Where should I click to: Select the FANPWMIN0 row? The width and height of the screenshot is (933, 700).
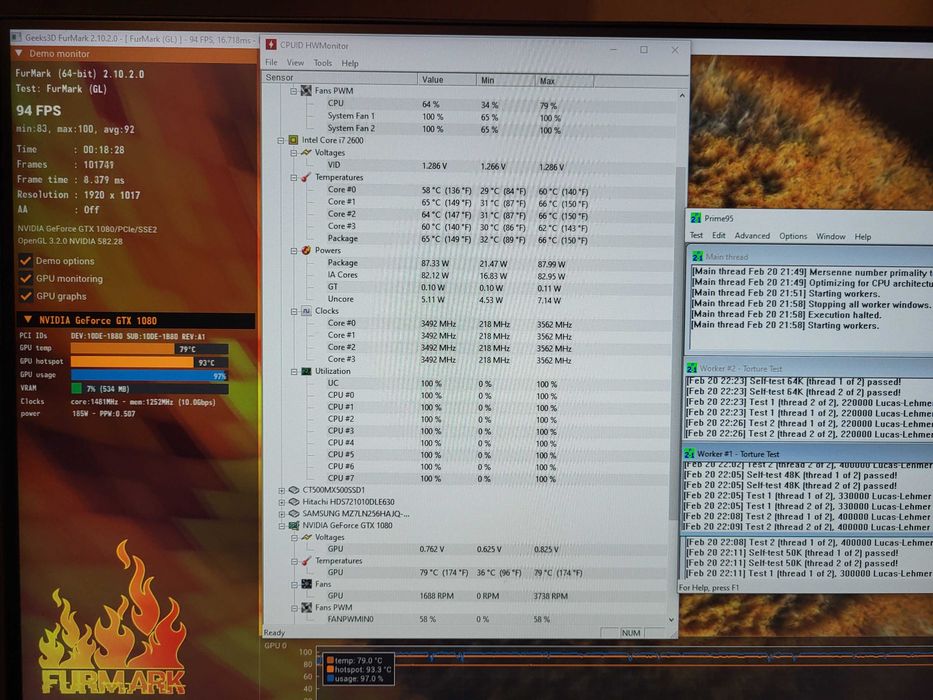[467, 619]
